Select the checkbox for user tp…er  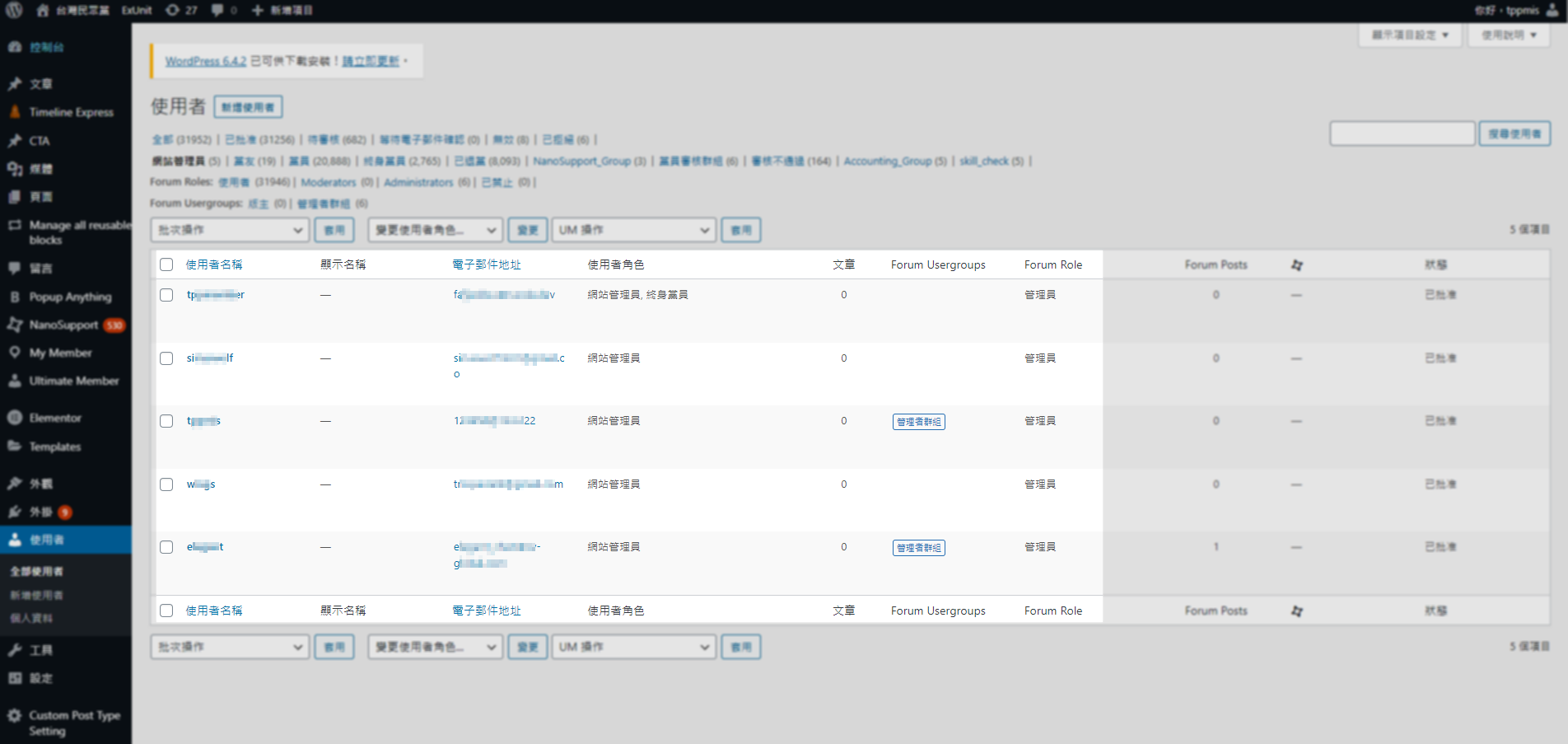pos(166,295)
